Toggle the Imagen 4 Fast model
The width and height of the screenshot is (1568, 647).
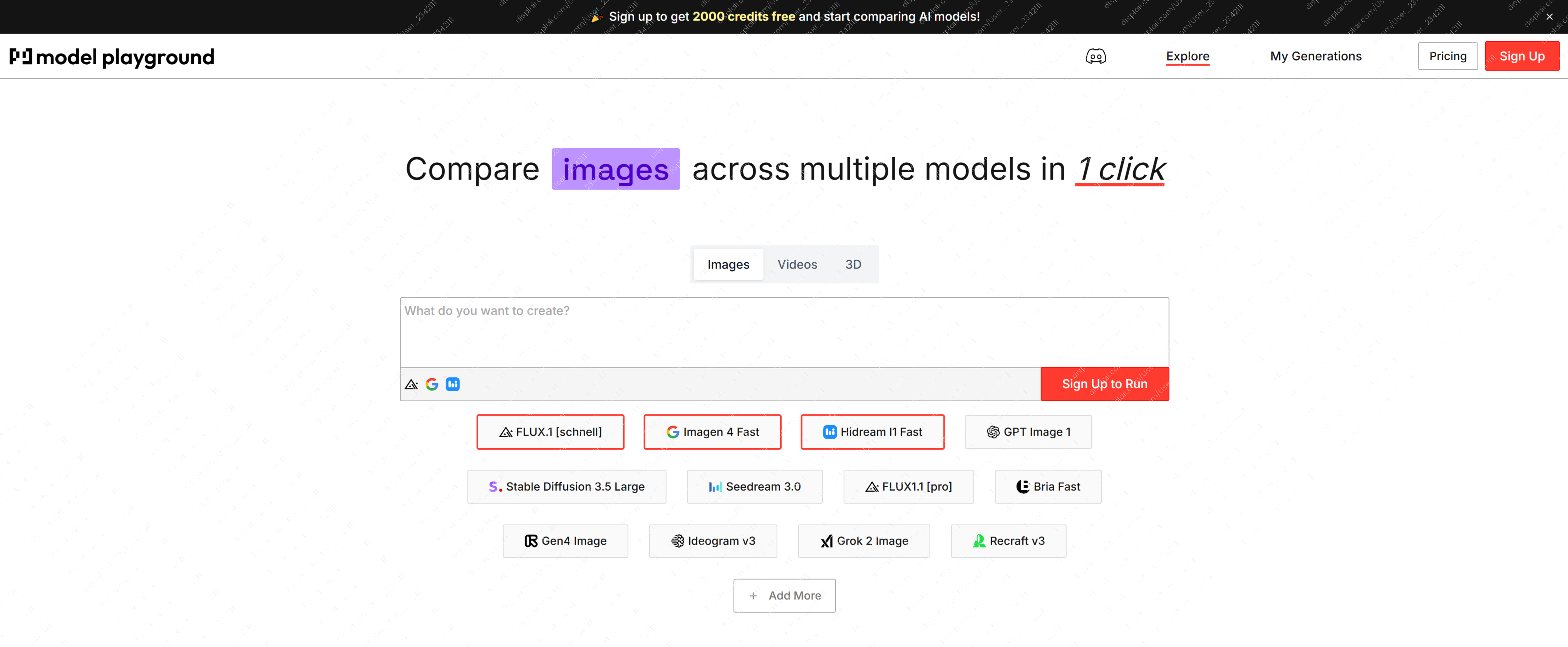(x=712, y=432)
